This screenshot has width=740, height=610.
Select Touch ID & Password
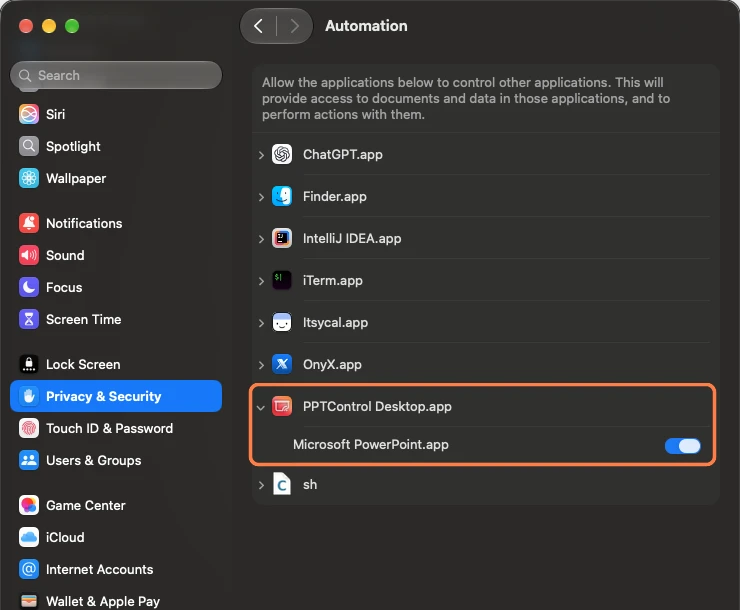tap(116, 428)
